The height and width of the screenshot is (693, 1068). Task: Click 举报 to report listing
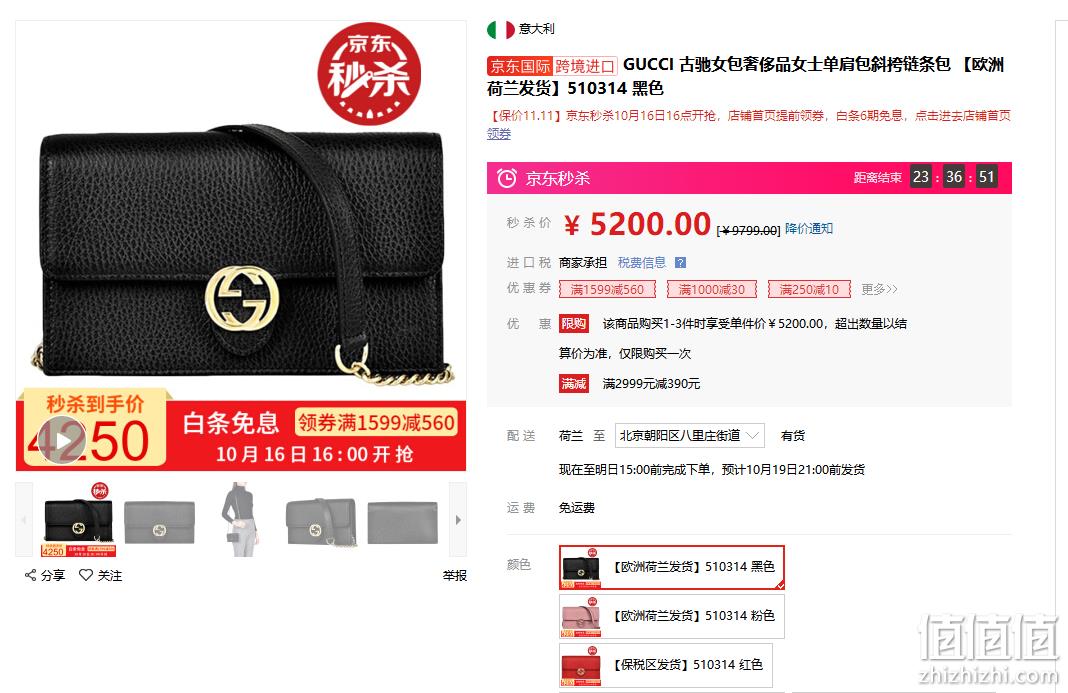point(455,576)
